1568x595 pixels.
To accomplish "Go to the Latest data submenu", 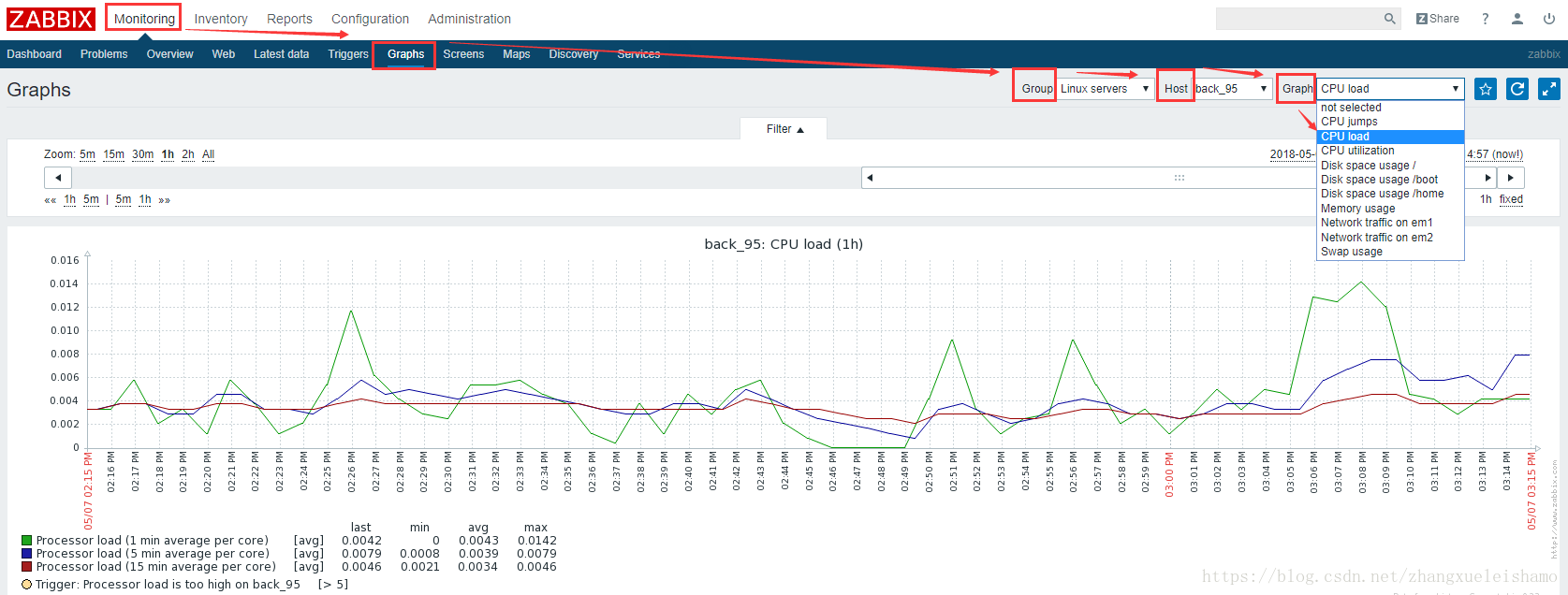I will pos(281,54).
